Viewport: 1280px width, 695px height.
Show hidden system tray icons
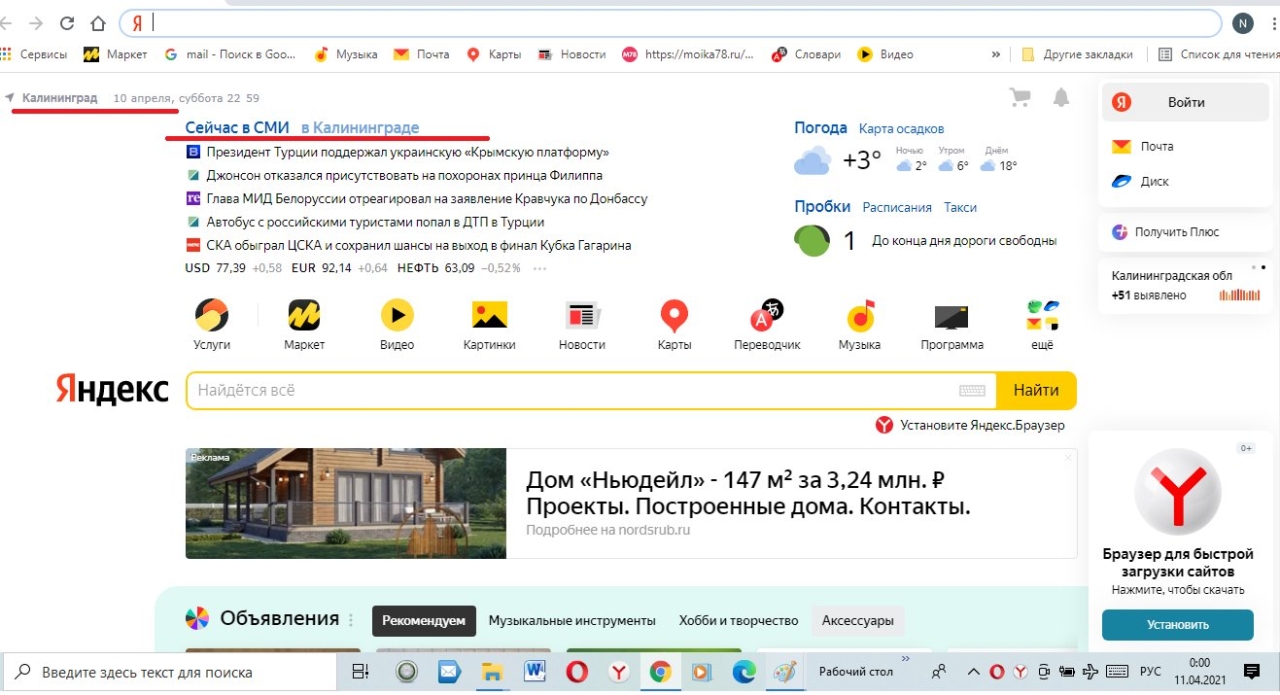point(973,671)
